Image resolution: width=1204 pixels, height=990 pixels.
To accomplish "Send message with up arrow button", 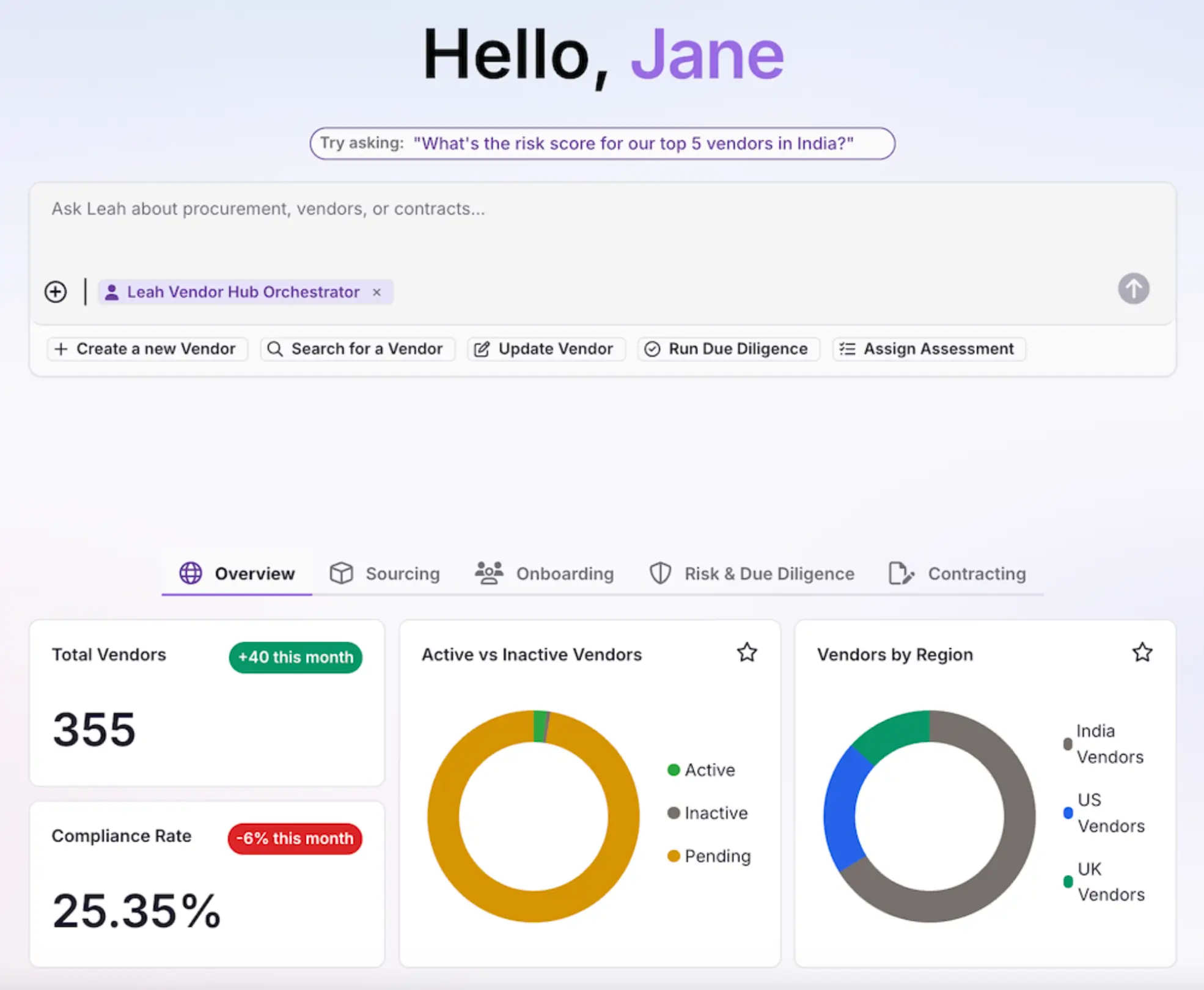I will pyautogui.click(x=1133, y=288).
